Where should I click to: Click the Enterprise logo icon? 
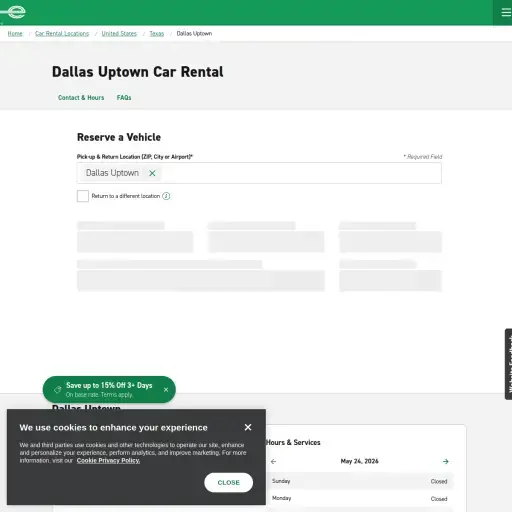point(15,12)
